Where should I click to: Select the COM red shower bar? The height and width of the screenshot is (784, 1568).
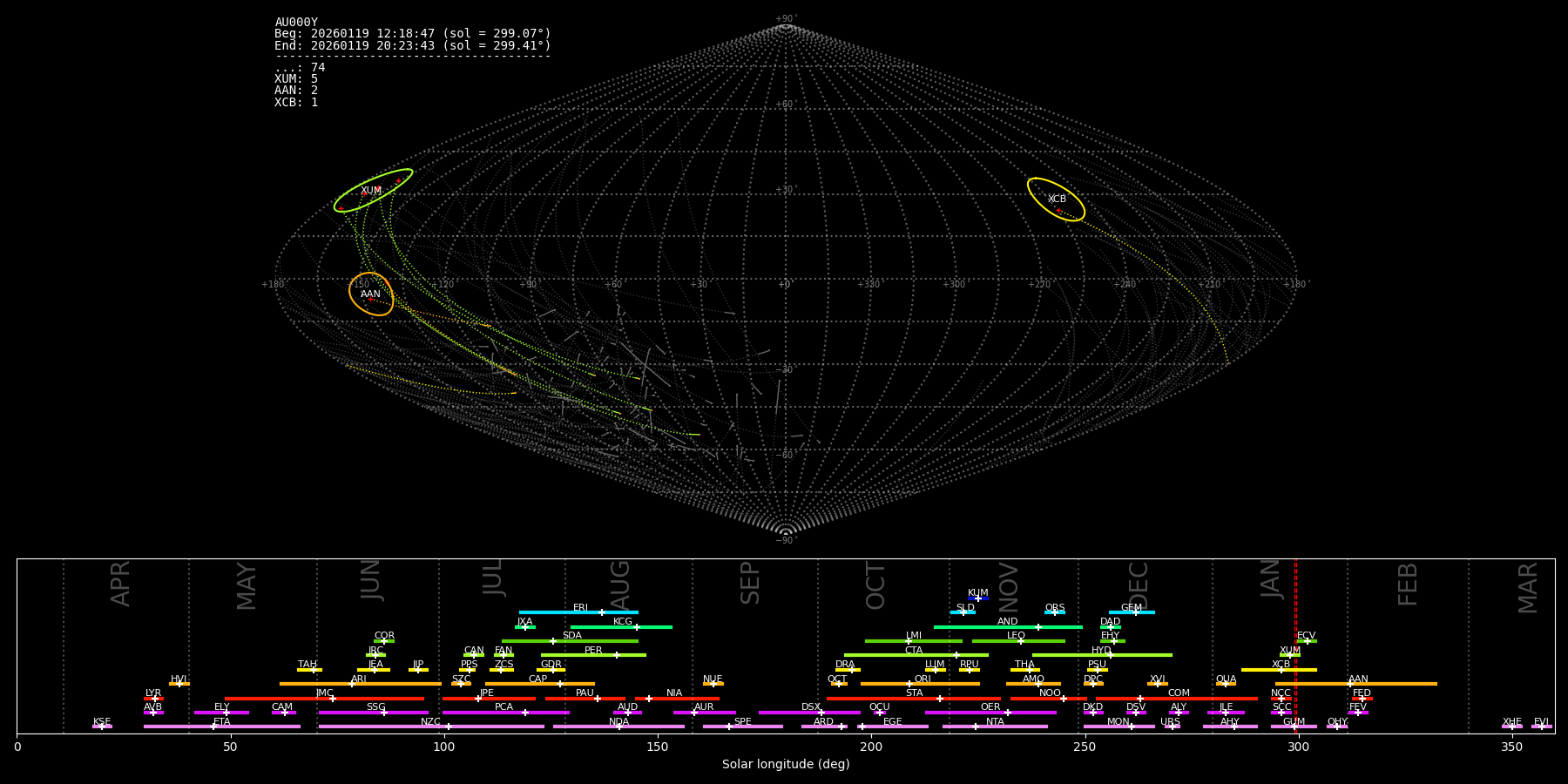(1178, 699)
